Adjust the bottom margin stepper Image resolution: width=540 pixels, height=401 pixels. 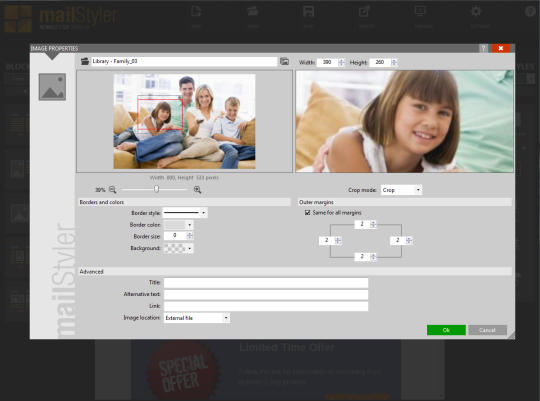pos(373,257)
